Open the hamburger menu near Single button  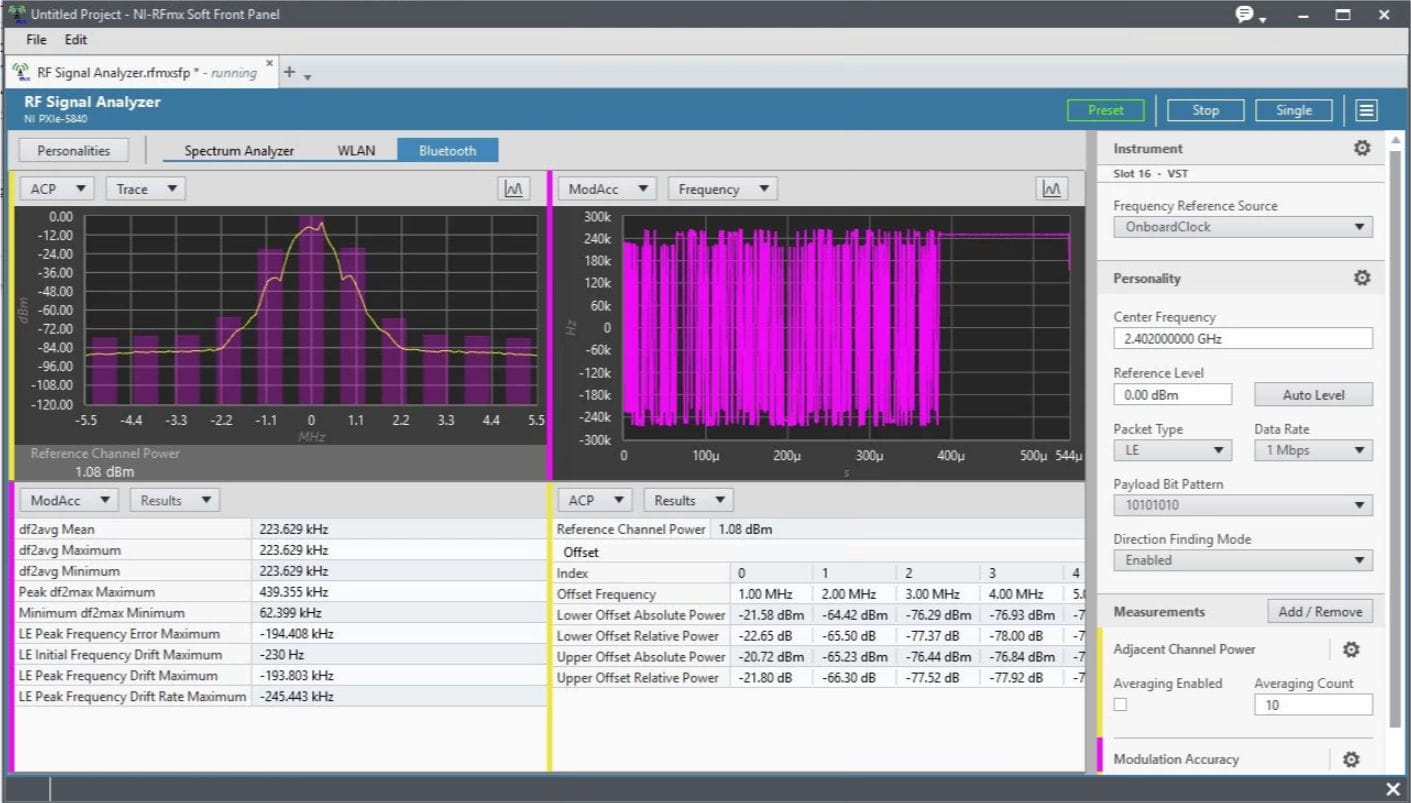point(1366,110)
